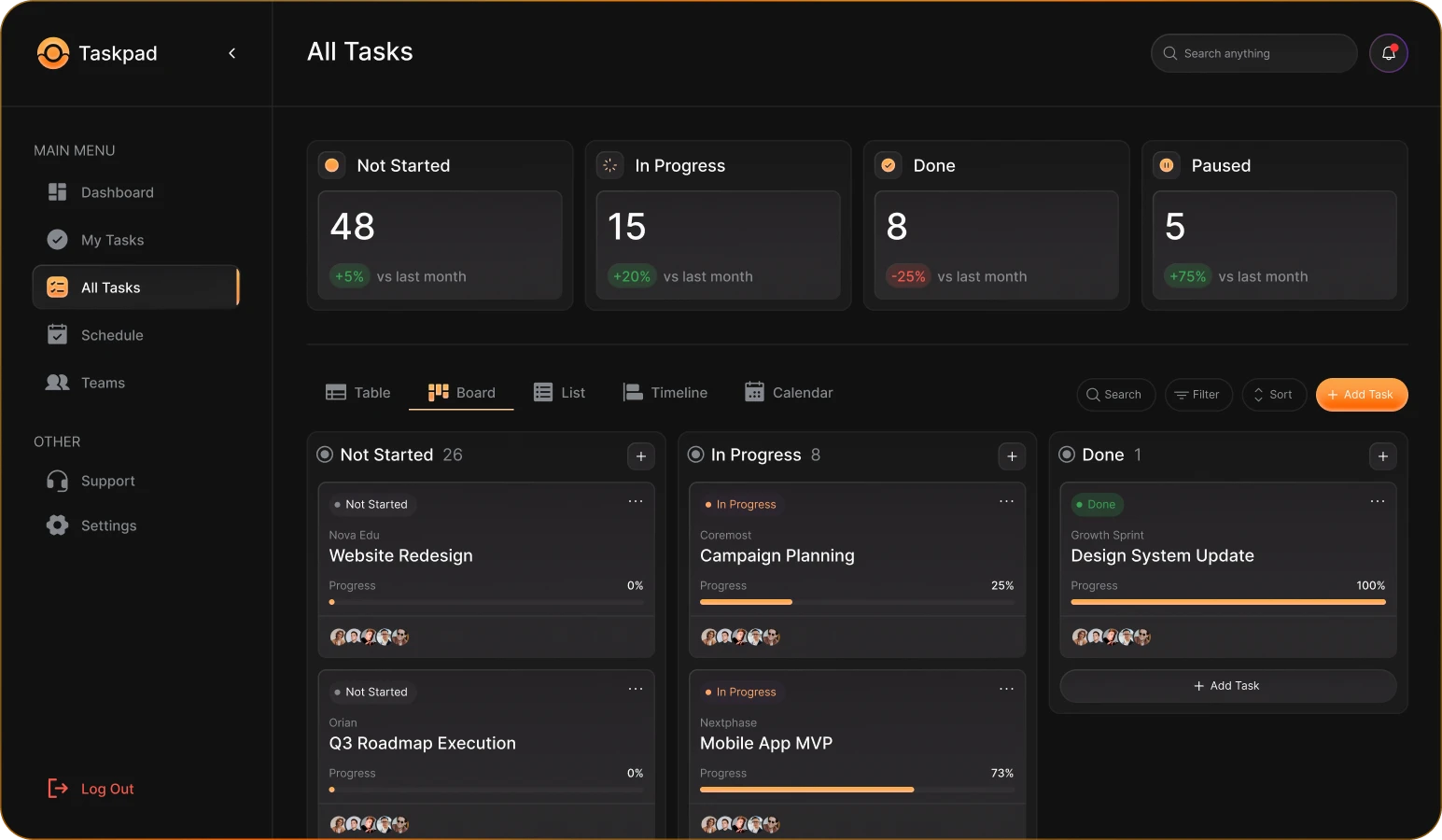Click the Taskpad logo icon
The height and width of the screenshot is (840, 1442).
click(x=52, y=53)
